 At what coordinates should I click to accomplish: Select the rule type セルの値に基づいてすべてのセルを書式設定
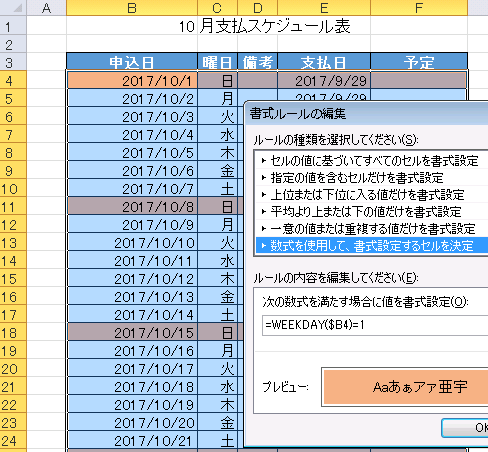pos(372,161)
